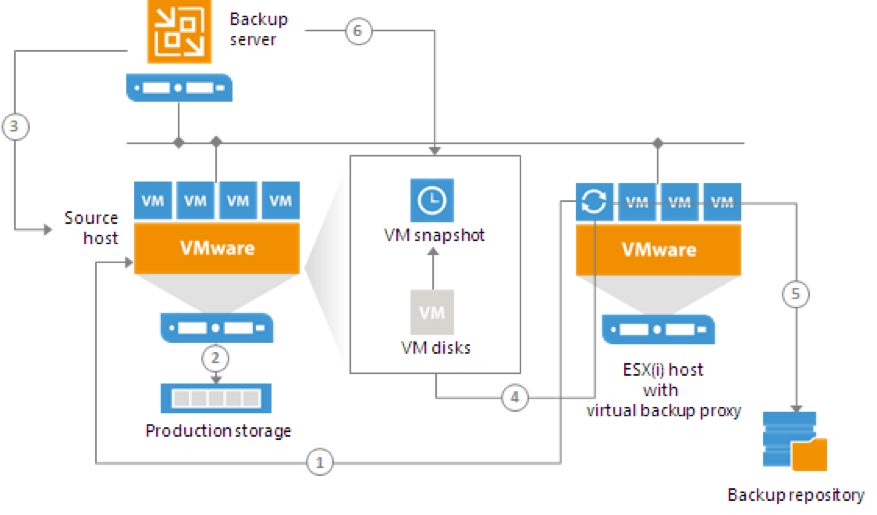Screen dimensions: 877x515
Task: Select the ESX(i) host VMware block
Action: pos(658,250)
